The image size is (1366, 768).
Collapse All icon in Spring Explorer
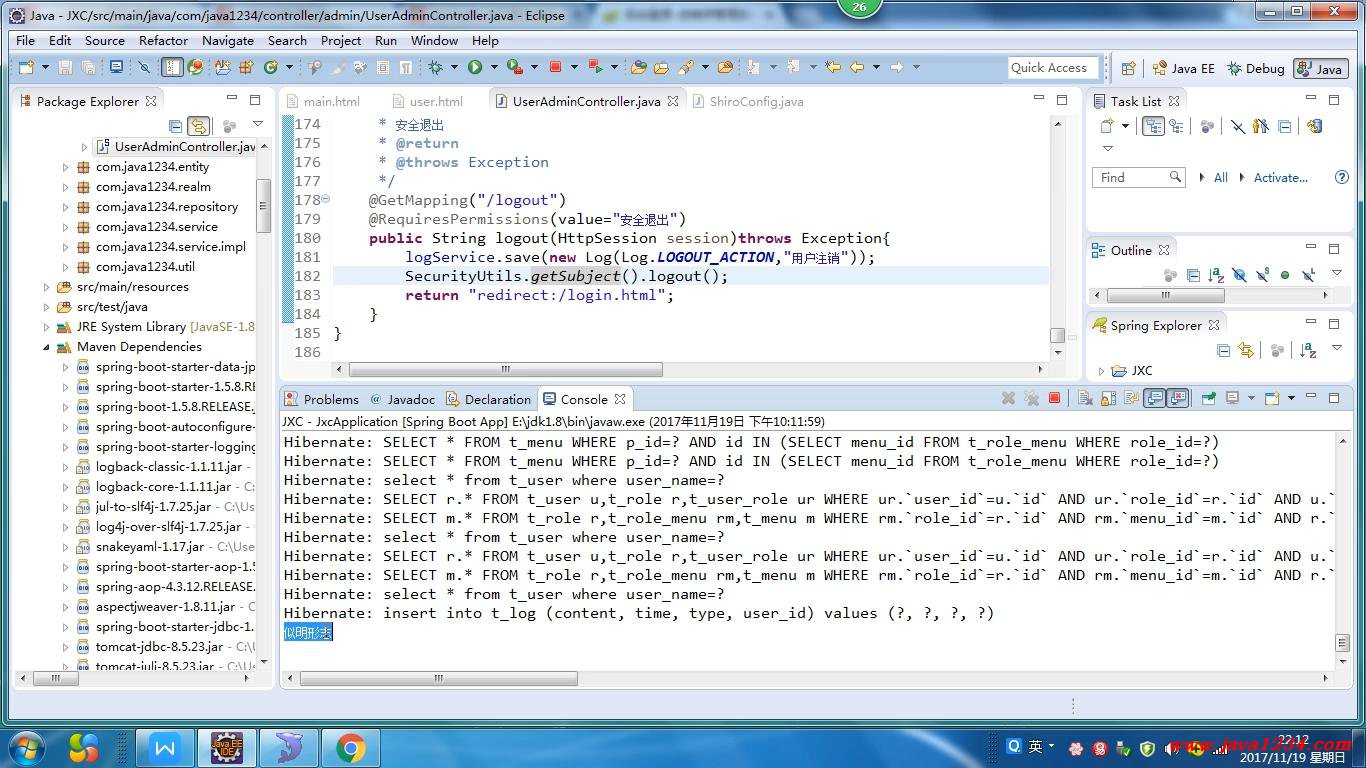1223,350
